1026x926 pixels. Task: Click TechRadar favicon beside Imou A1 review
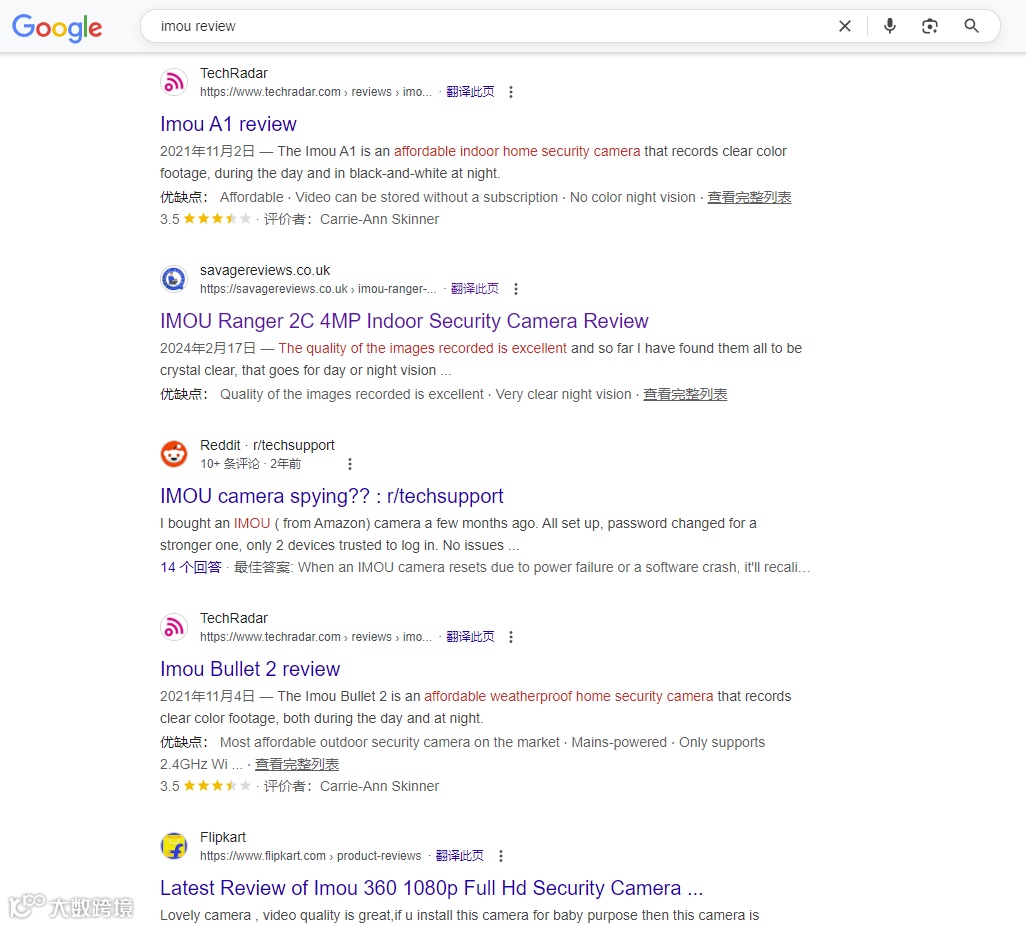click(x=174, y=82)
